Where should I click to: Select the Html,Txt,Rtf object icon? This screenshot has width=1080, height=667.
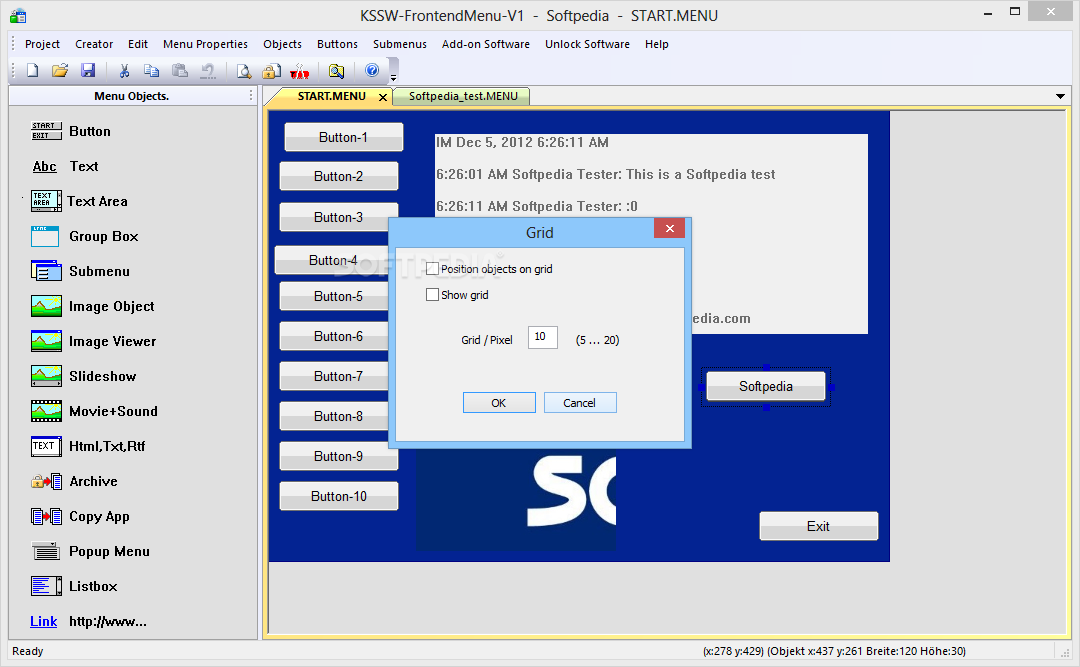[46, 447]
